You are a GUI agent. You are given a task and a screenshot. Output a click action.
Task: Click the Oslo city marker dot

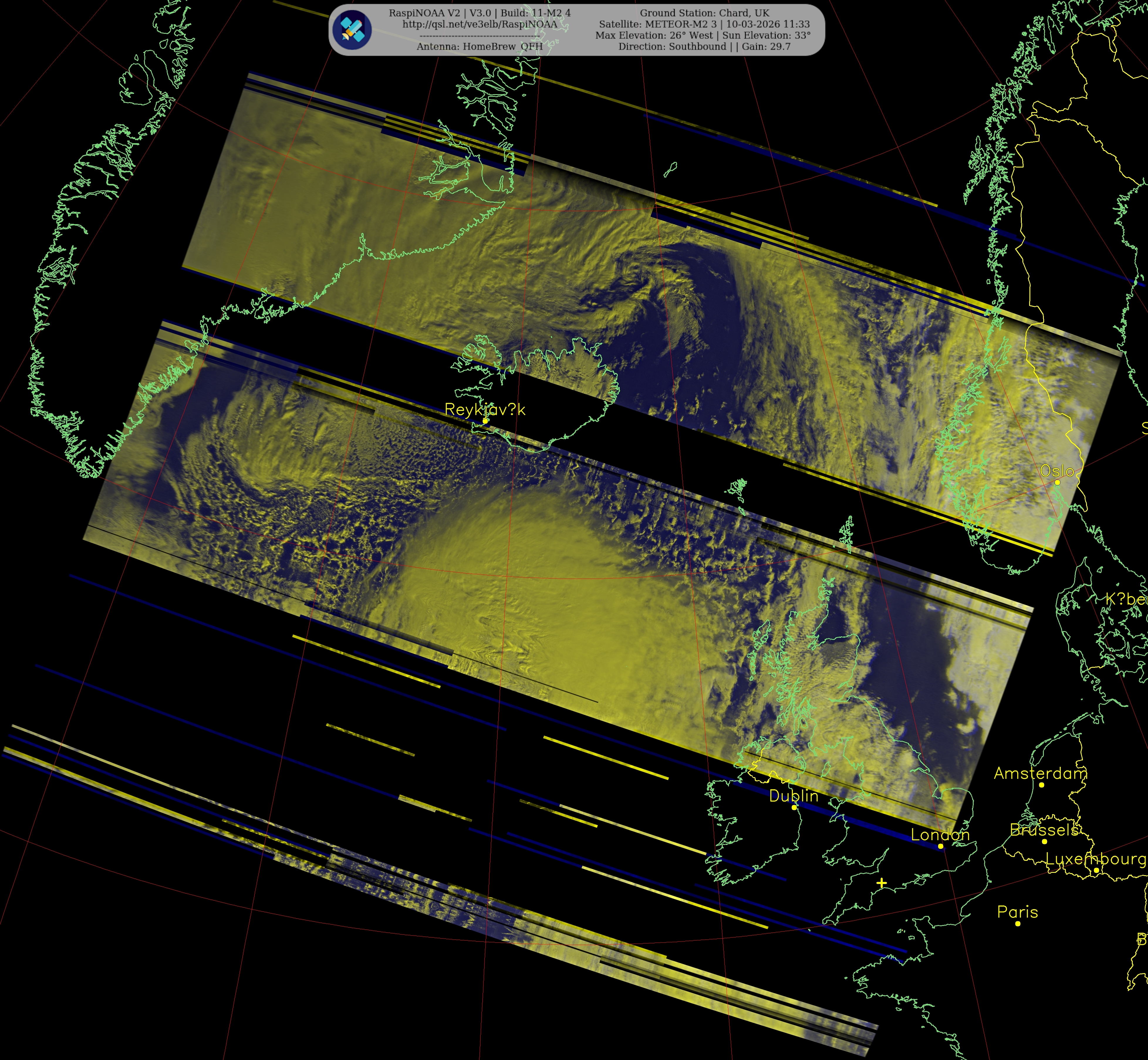point(1057,482)
